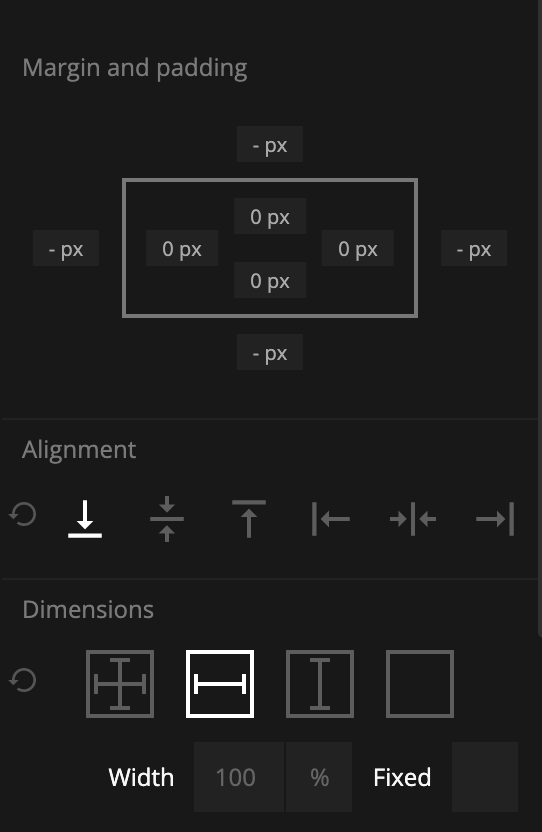Select the align top icon

click(x=249, y=518)
